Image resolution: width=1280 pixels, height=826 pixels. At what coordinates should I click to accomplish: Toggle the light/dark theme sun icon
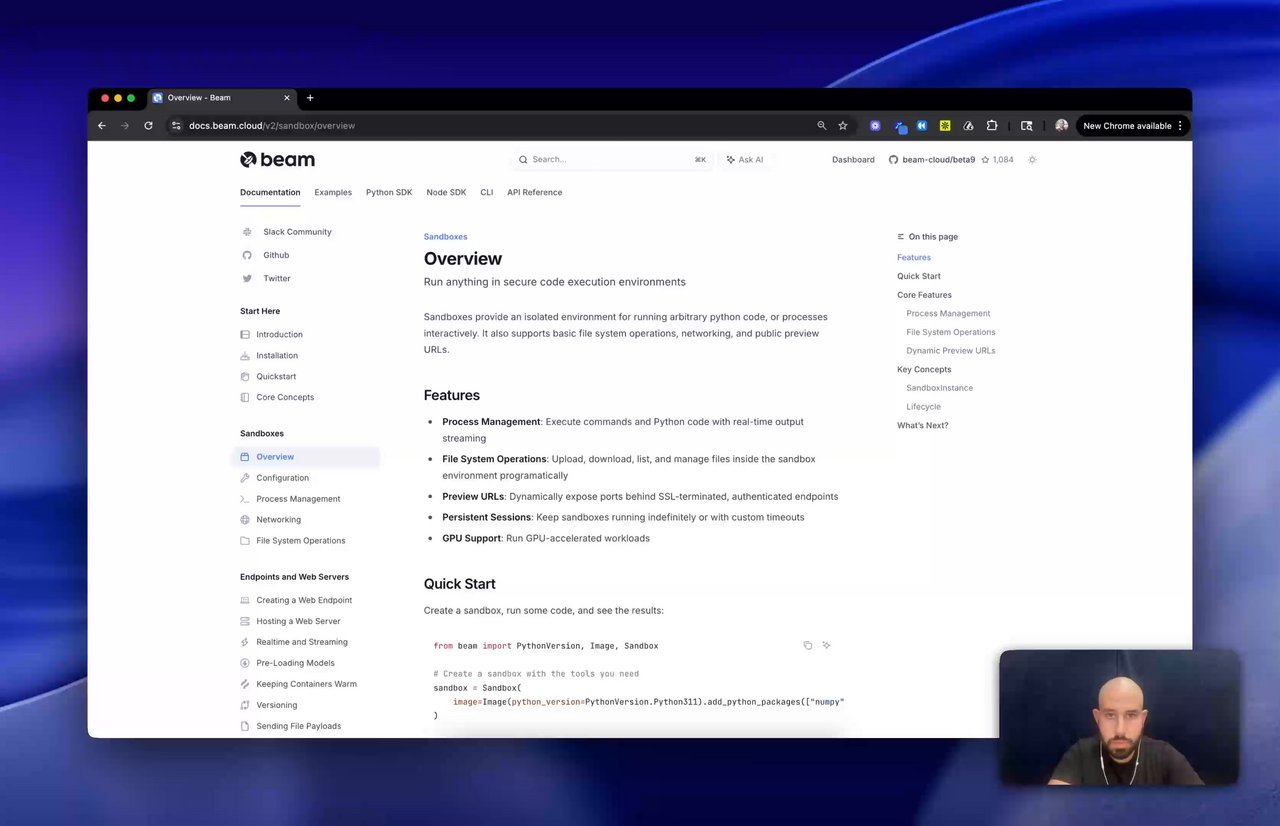1032,159
